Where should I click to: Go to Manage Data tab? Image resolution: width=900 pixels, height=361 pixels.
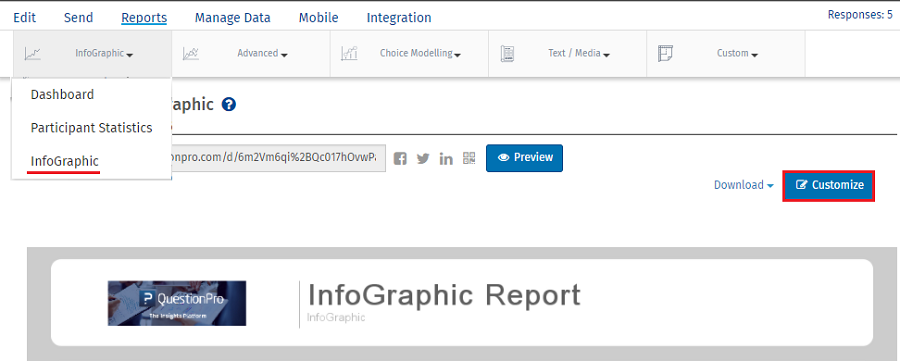[x=232, y=18]
